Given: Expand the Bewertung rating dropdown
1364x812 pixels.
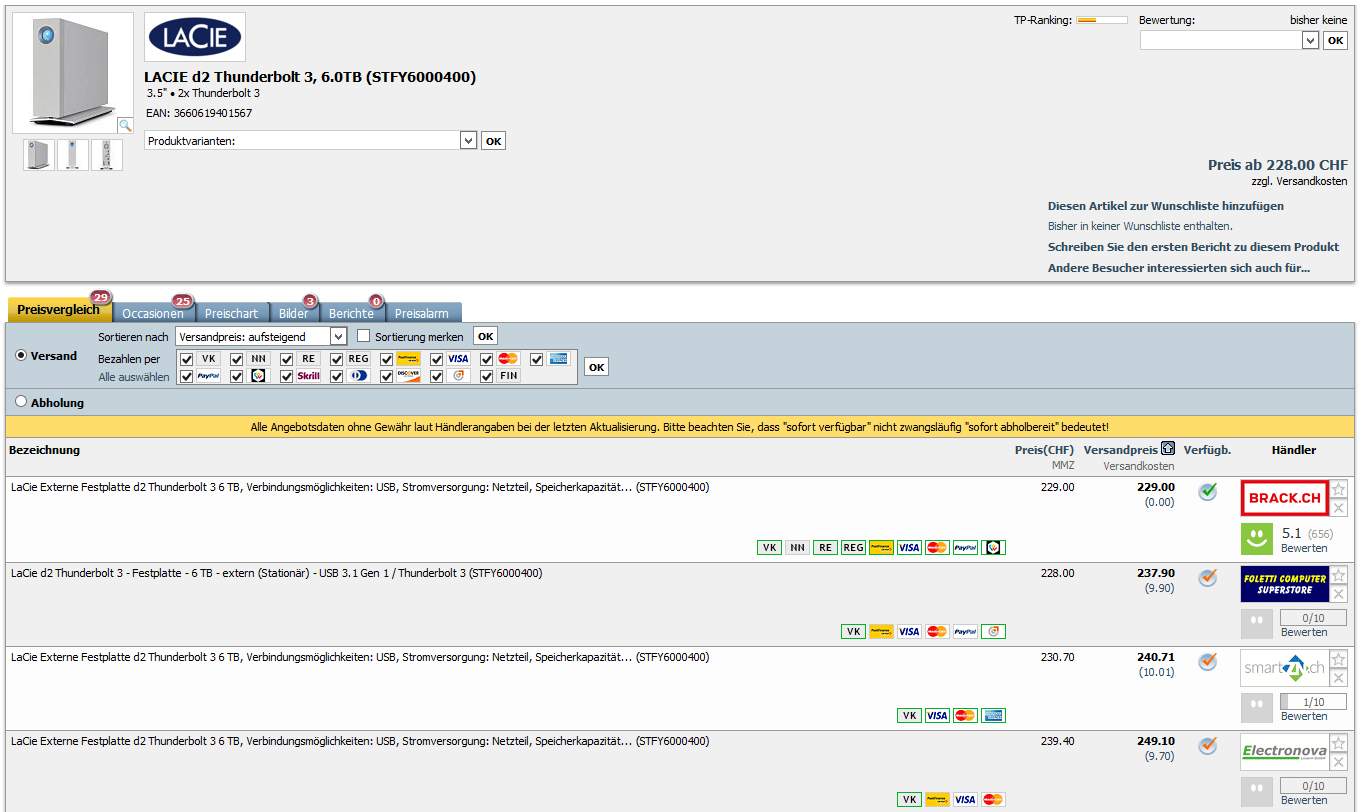Looking at the screenshot, I should click(1310, 40).
